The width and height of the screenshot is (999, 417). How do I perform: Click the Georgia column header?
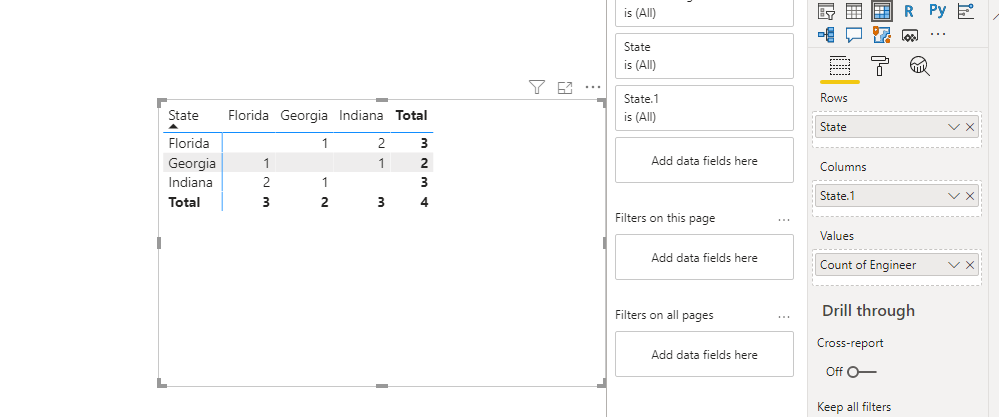pyautogui.click(x=304, y=116)
